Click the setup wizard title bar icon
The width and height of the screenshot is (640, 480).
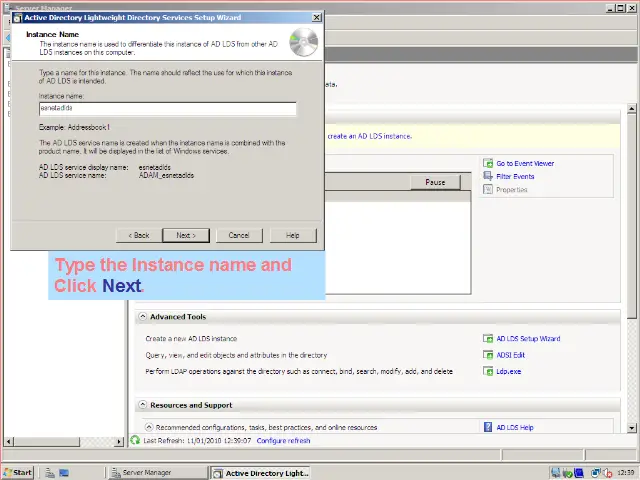[x=17, y=17]
